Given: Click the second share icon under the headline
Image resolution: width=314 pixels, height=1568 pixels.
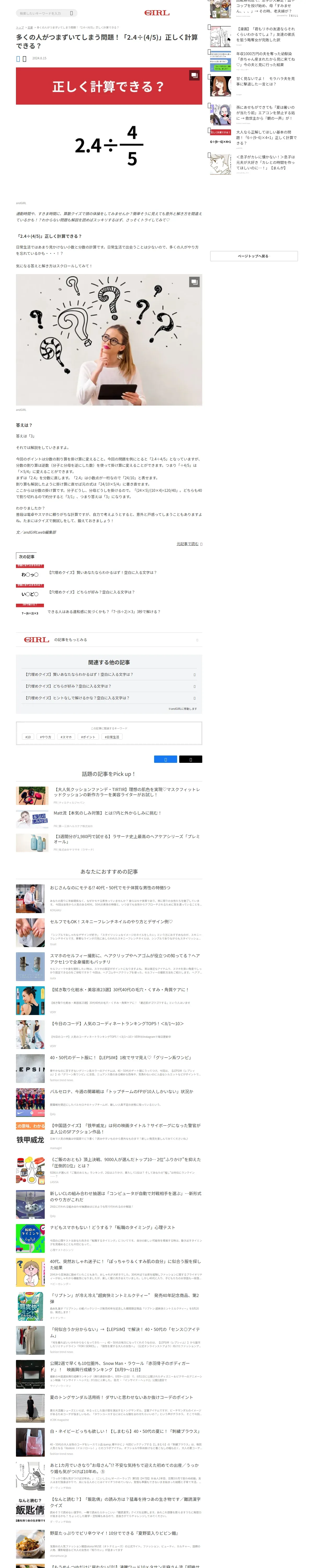Looking at the screenshot, I should point(24,59).
